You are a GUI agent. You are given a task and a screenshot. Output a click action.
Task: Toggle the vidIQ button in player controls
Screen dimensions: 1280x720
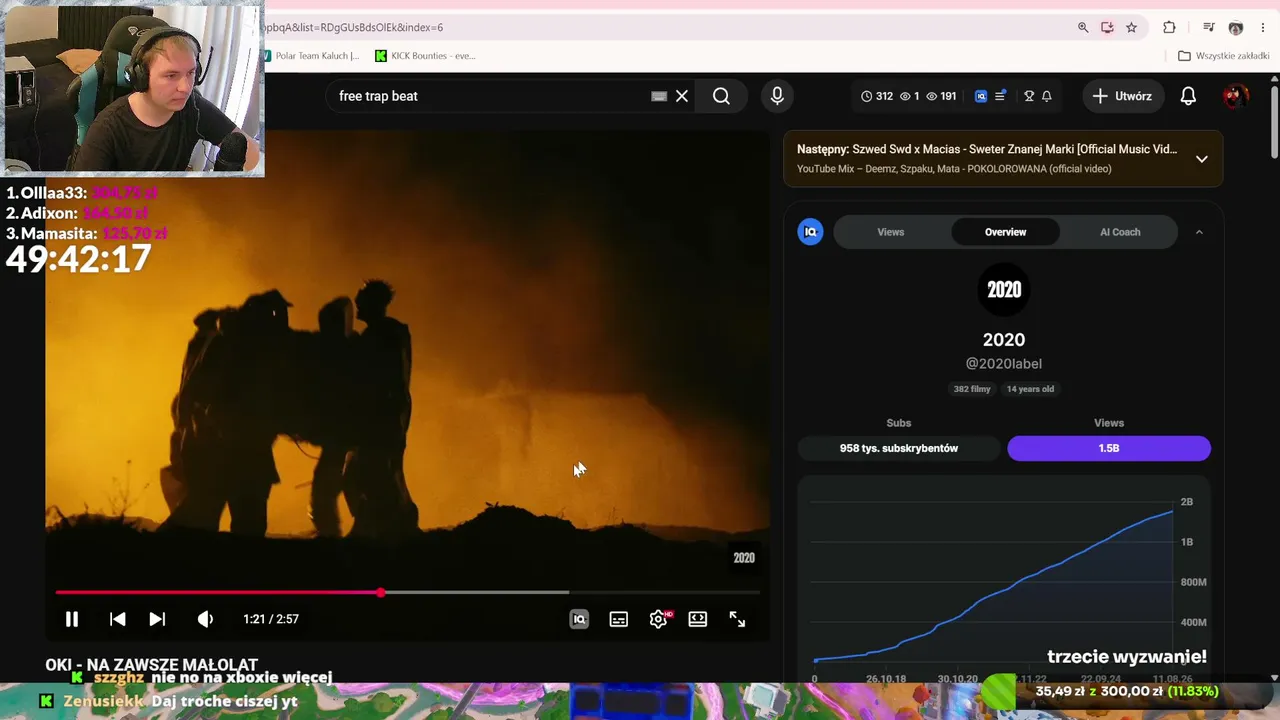(x=579, y=619)
